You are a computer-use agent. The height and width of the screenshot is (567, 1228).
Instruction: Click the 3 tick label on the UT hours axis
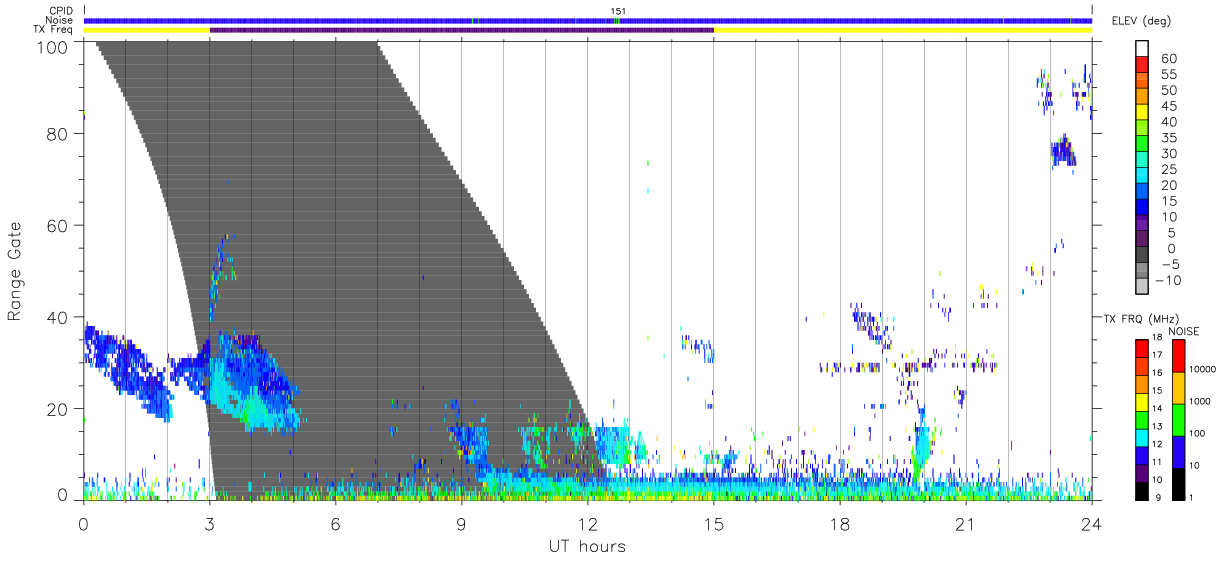[209, 522]
